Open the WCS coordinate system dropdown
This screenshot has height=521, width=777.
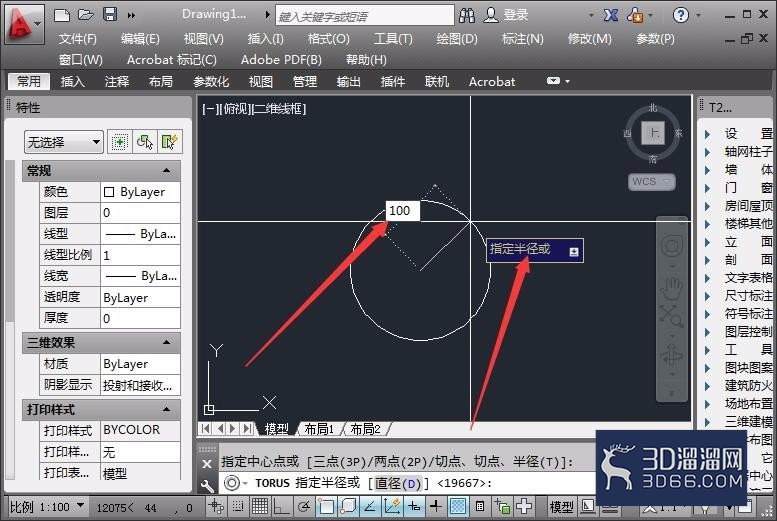[x=652, y=182]
